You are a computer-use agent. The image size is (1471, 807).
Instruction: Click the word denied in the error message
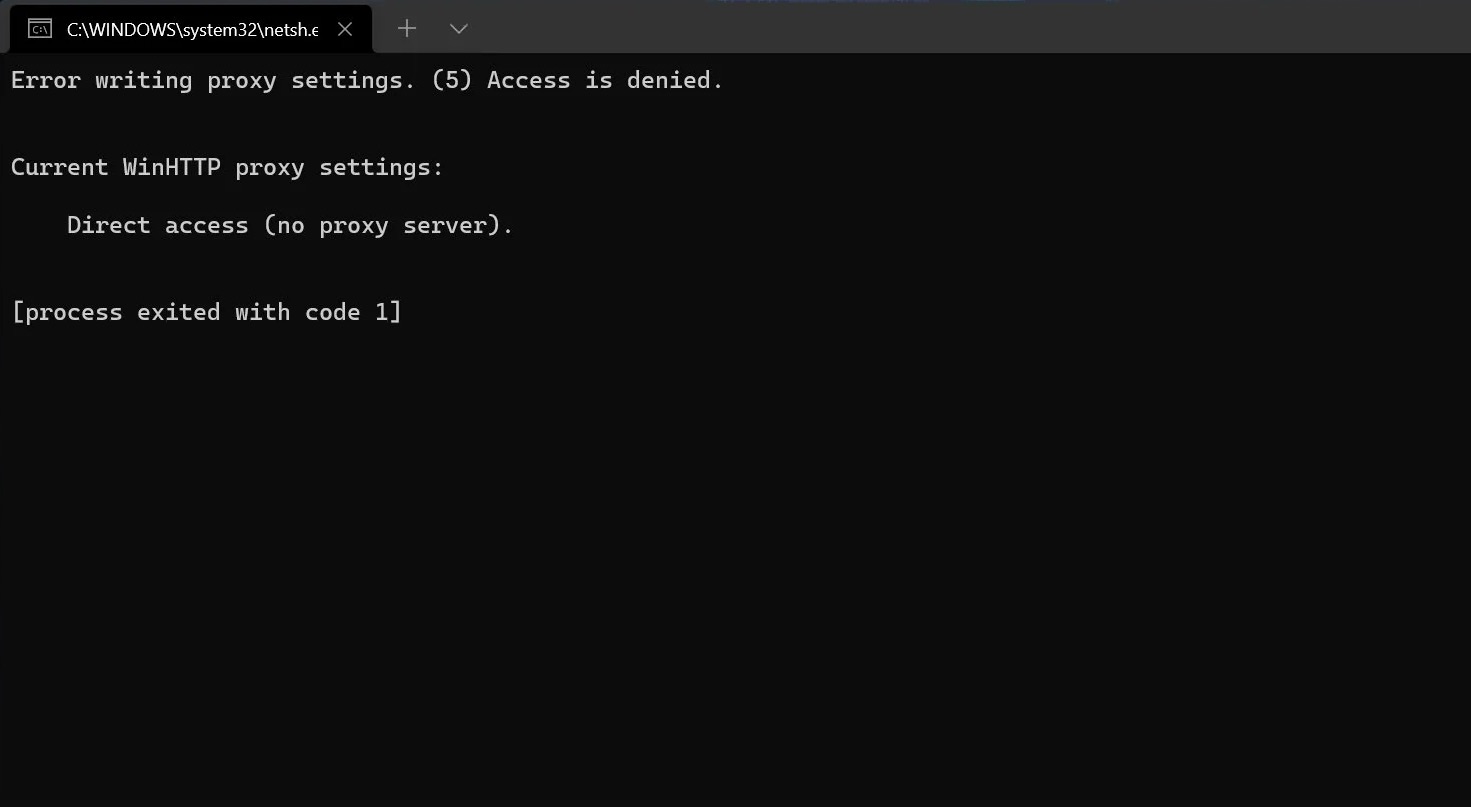point(668,80)
